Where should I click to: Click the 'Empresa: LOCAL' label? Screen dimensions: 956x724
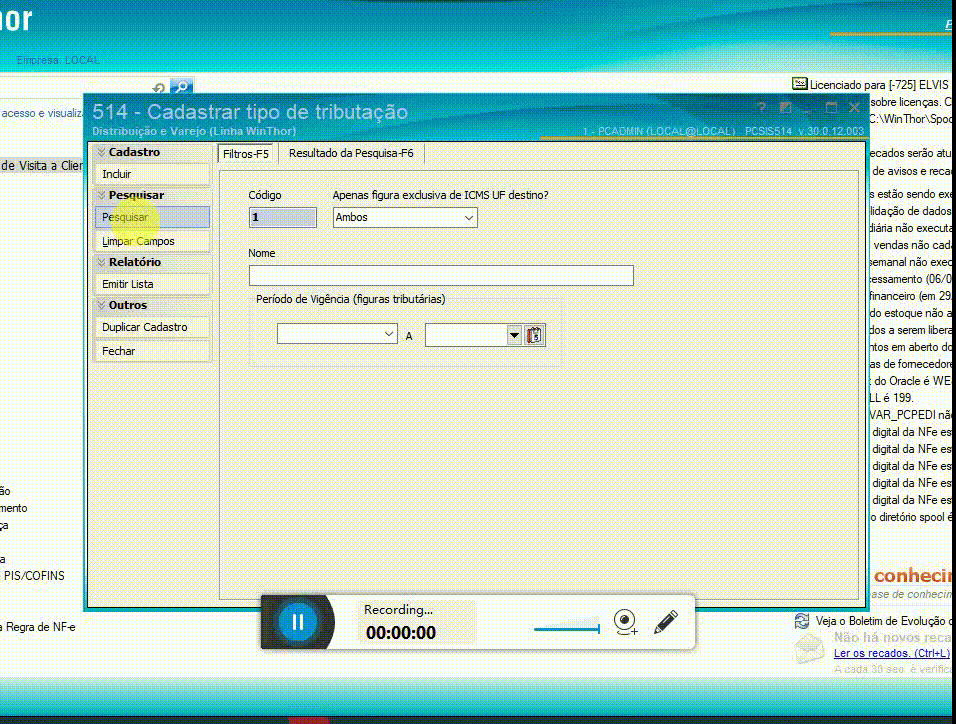(58, 60)
